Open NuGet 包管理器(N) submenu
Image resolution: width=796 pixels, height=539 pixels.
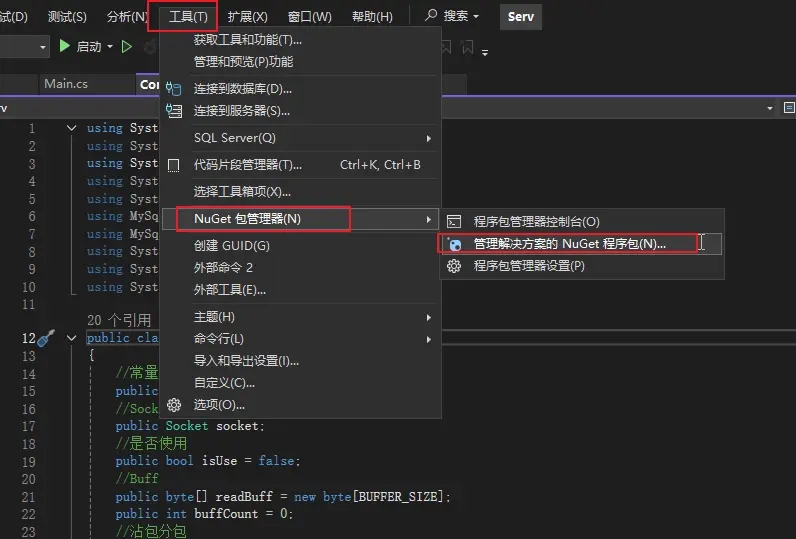[301, 219]
